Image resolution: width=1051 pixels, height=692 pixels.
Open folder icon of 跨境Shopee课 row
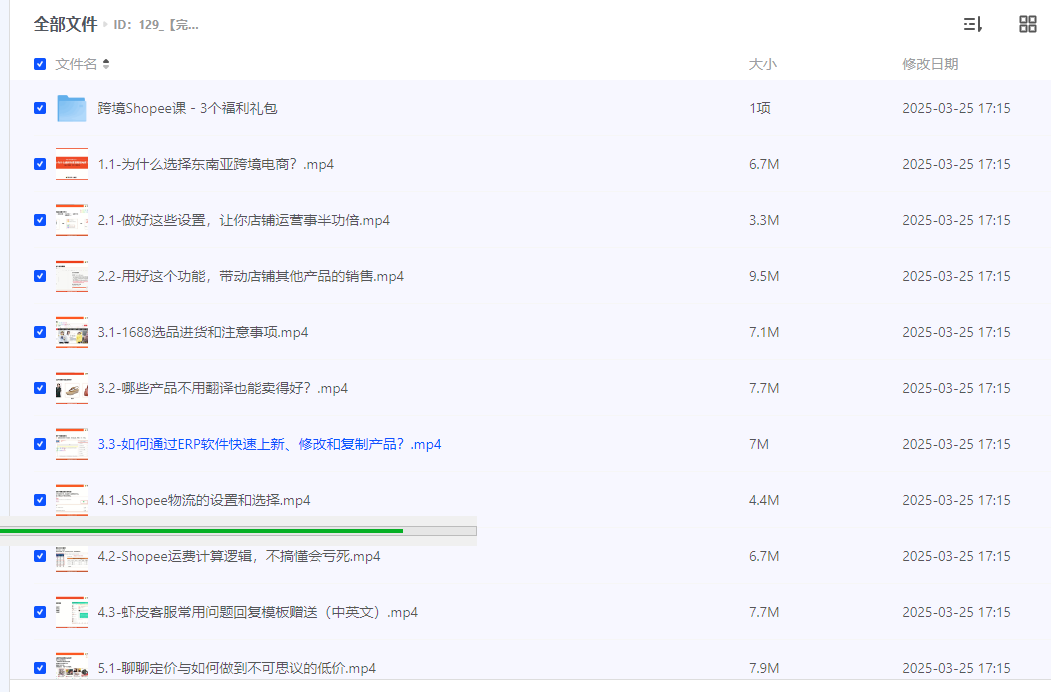[x=72, y=108]
